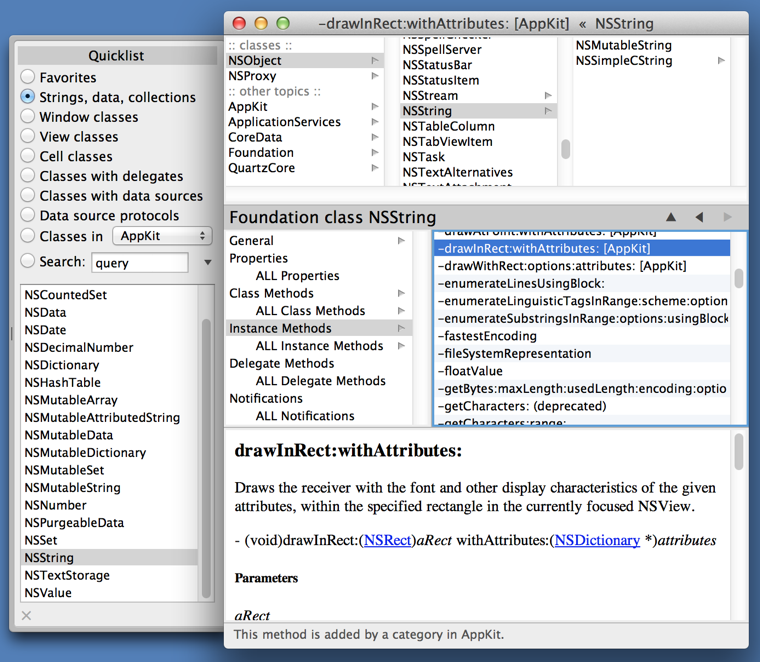This screenshot has height=662, width=760.
Task: Open the General subtopic
Action: (318, 240)
